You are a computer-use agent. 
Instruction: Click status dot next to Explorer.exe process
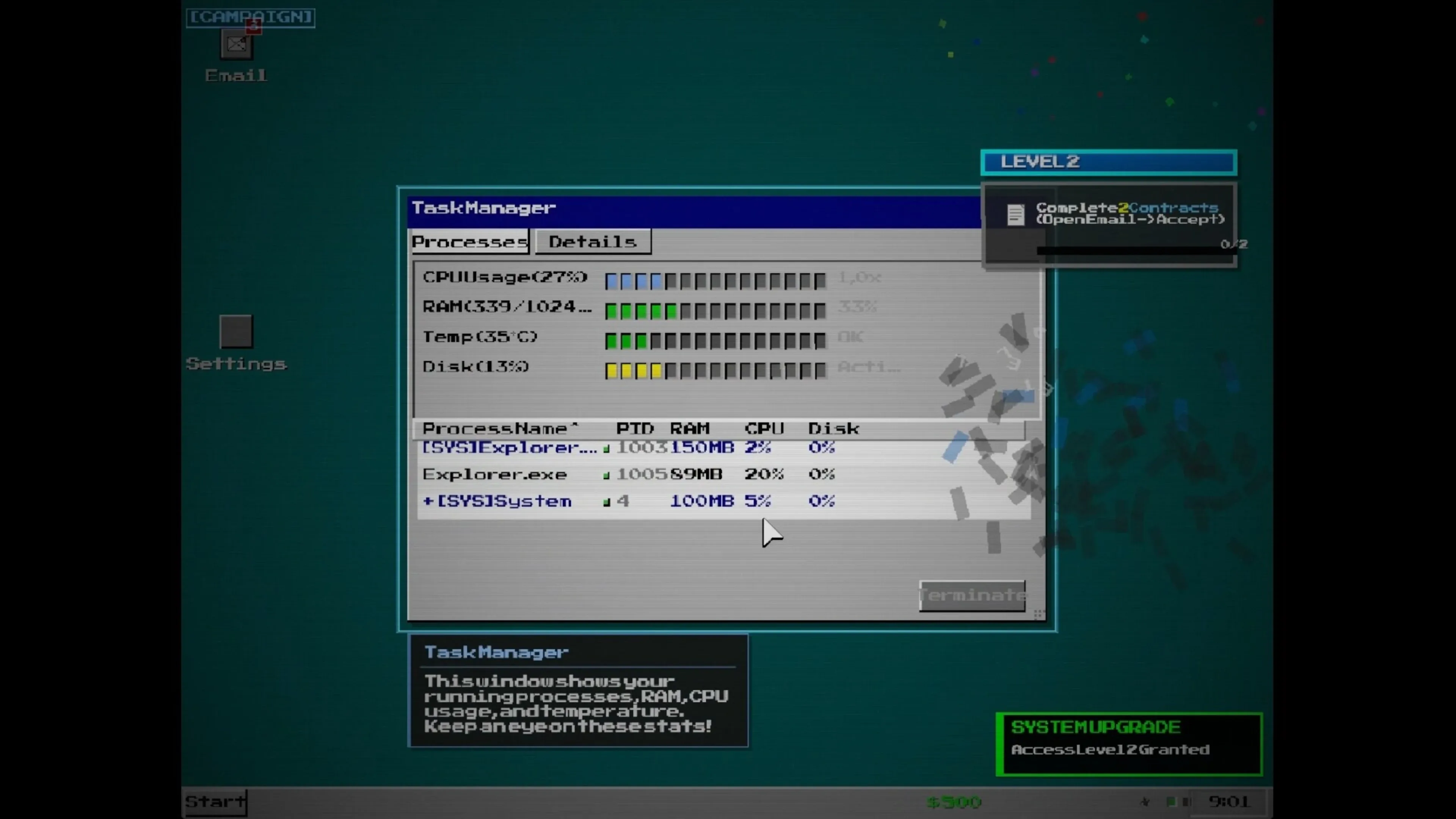pyautogui.click(x=607, y=476)
